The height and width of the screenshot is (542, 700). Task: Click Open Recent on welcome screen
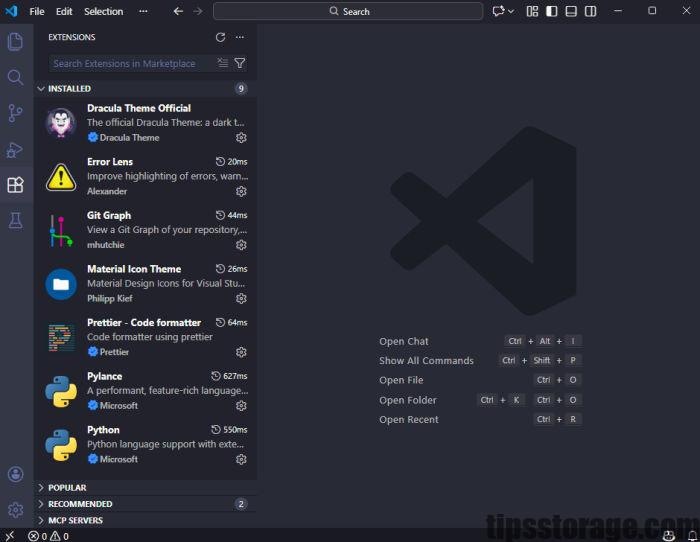point(408,419)
